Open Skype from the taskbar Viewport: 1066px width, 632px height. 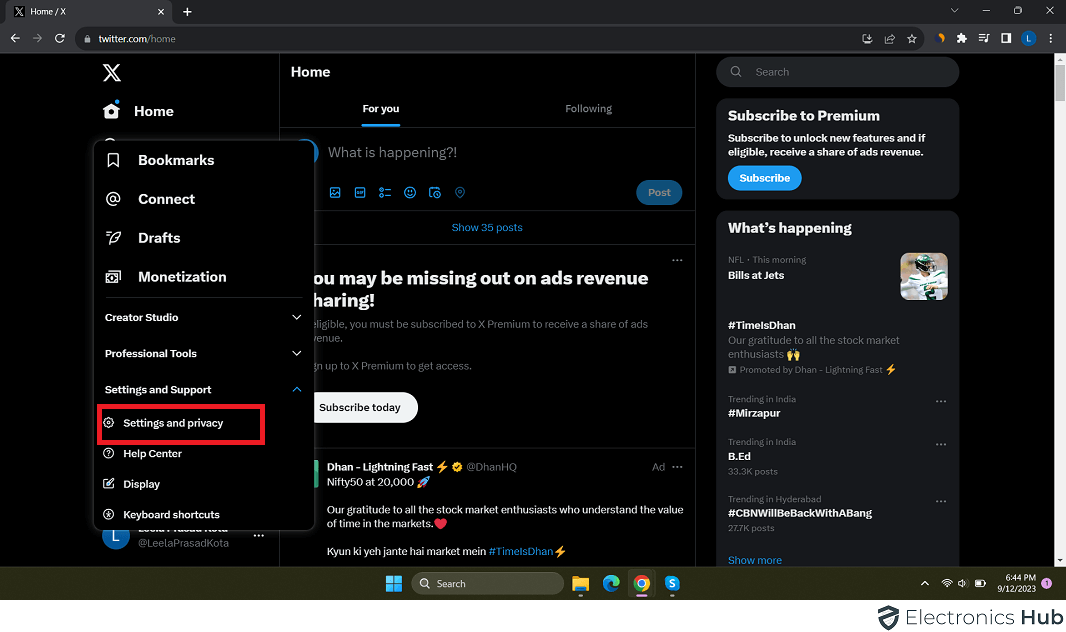672,583
